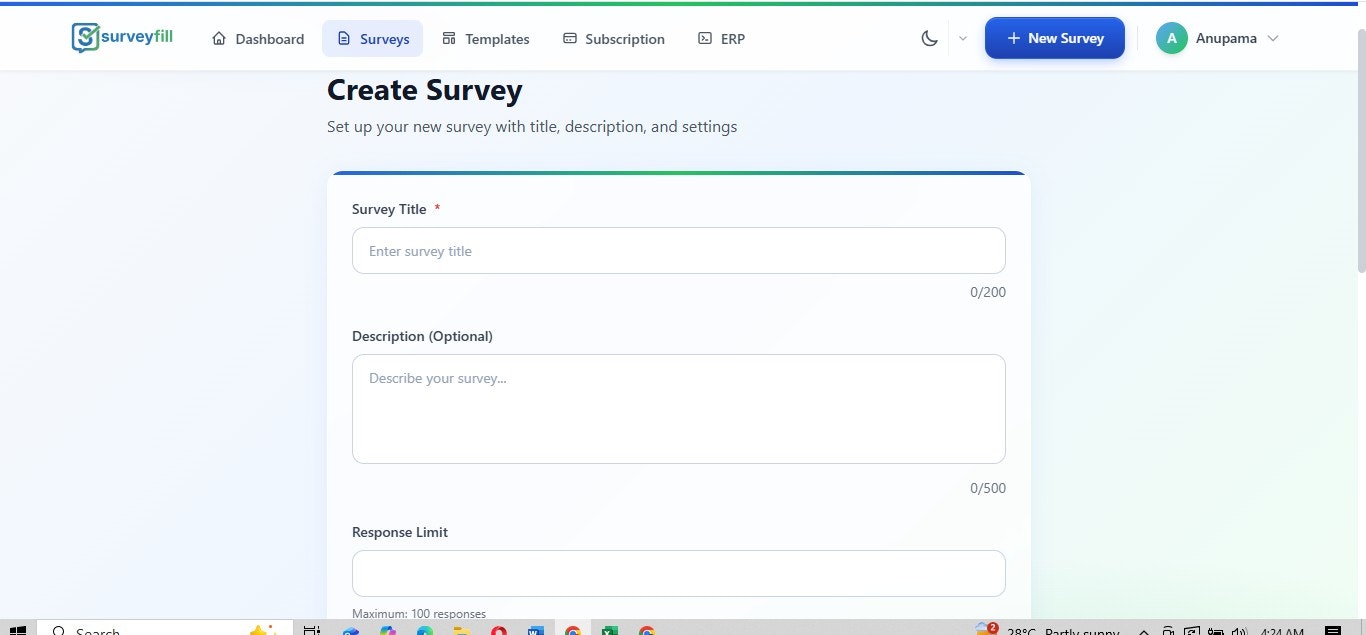
Task: Open Microsoft Word from the taskbar
Action: [535, 630]
